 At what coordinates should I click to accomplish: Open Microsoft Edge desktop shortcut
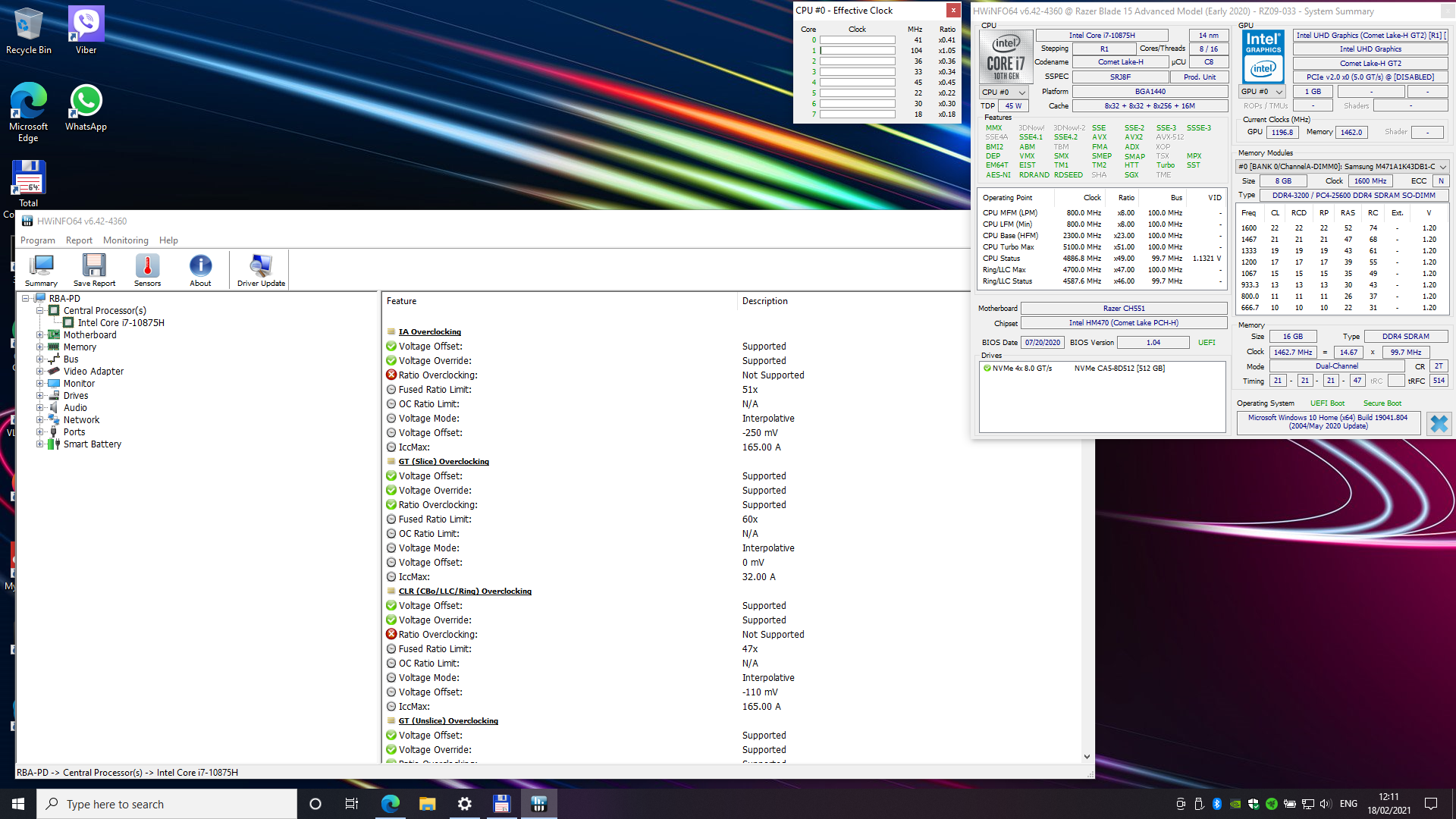click(x=29, y=112)
